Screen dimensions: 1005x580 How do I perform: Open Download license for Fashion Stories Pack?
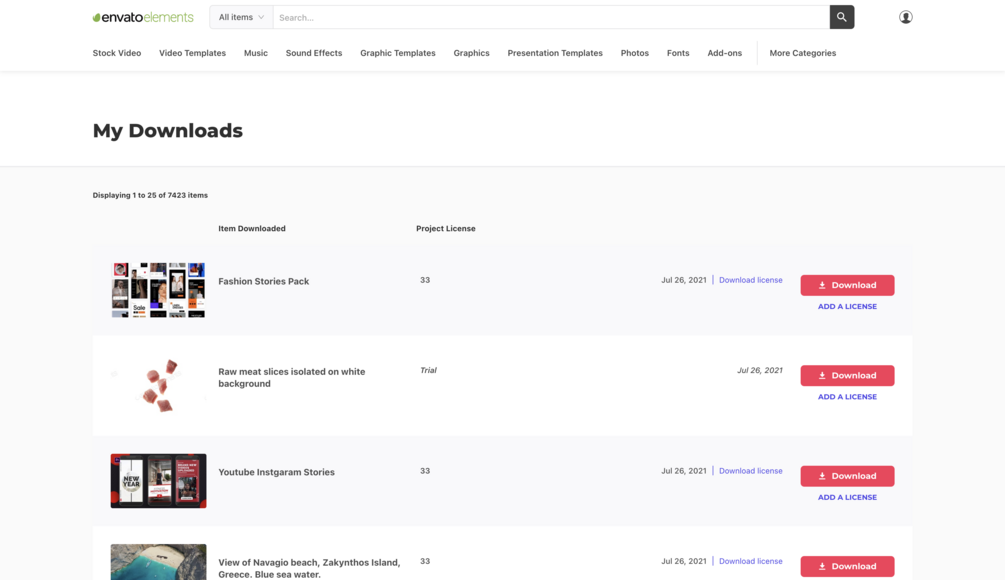[x=750, y=280]
